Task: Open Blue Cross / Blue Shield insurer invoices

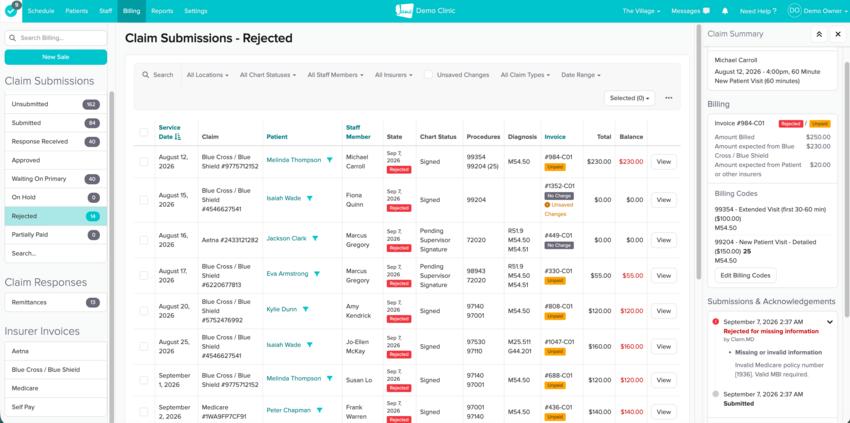Action: pyautogui.click(x=56, y=370)
